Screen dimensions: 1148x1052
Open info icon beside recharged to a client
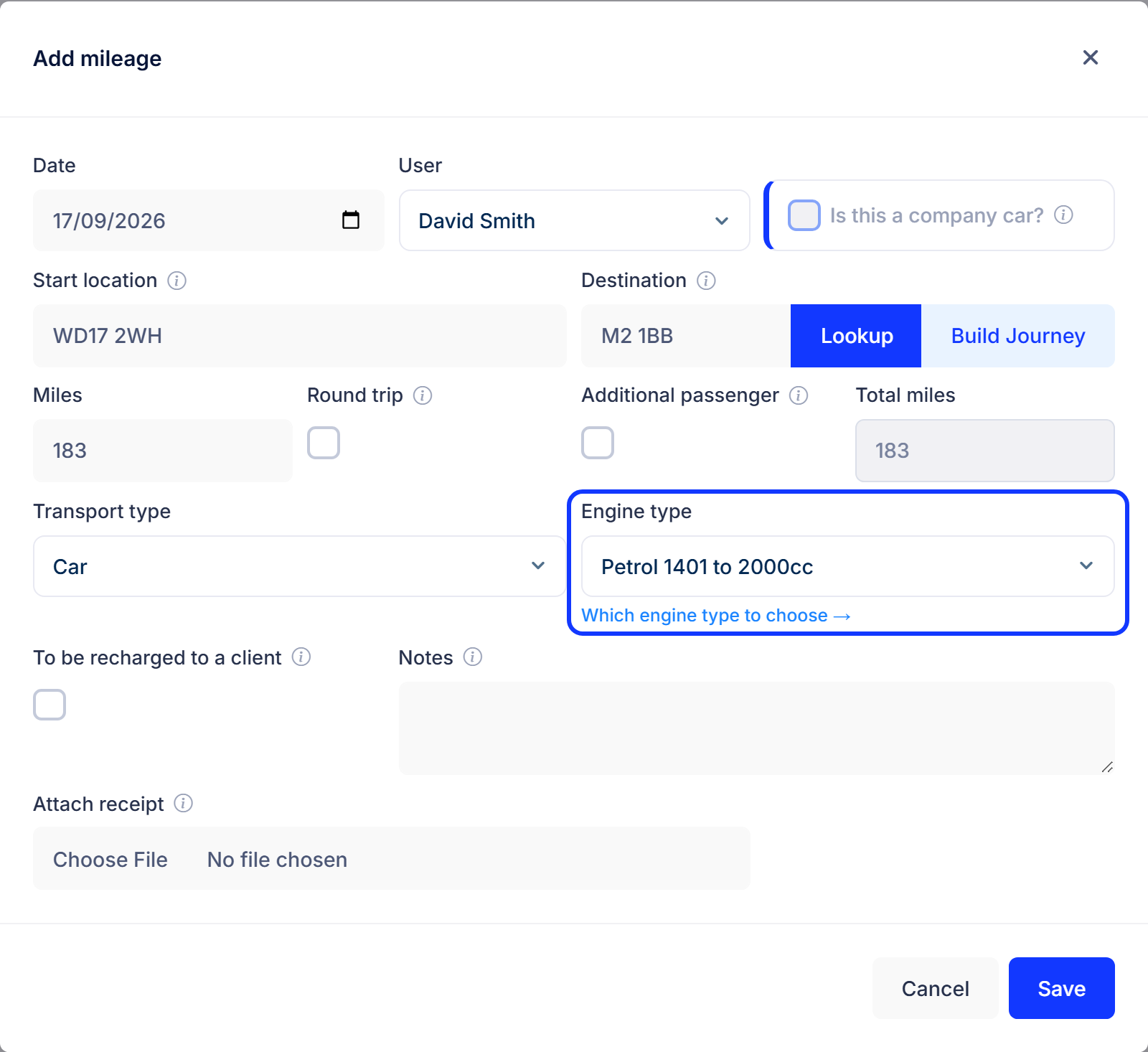tap(301, 657)
